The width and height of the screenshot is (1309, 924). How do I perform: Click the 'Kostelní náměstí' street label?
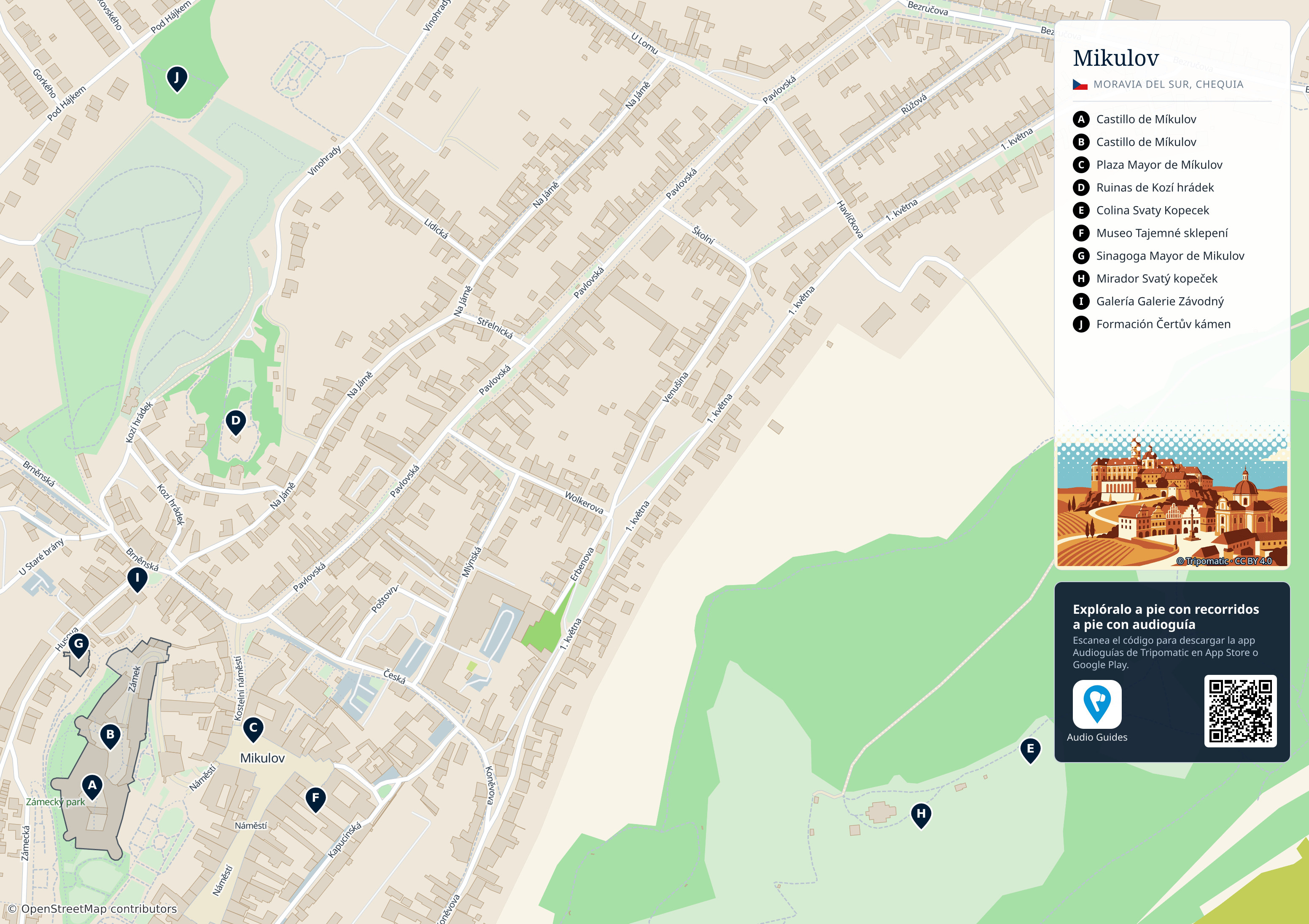click(x=239, y=689)
